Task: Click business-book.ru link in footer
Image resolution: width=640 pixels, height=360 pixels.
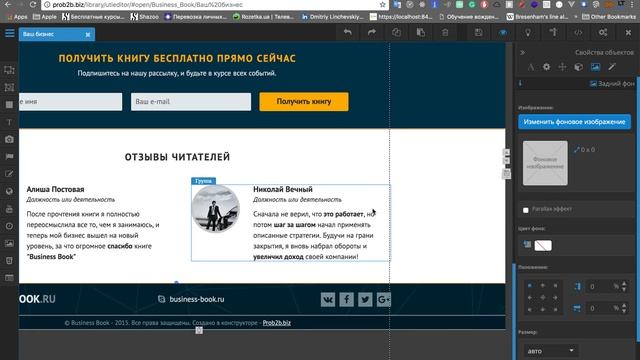Action: point(197,299)
